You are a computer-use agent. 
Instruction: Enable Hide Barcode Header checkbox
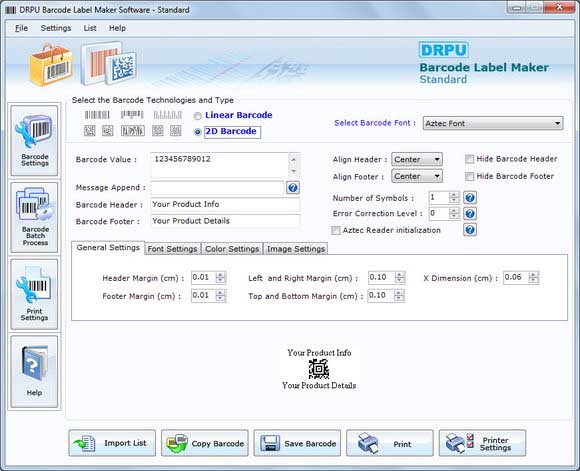click(469, 159)
